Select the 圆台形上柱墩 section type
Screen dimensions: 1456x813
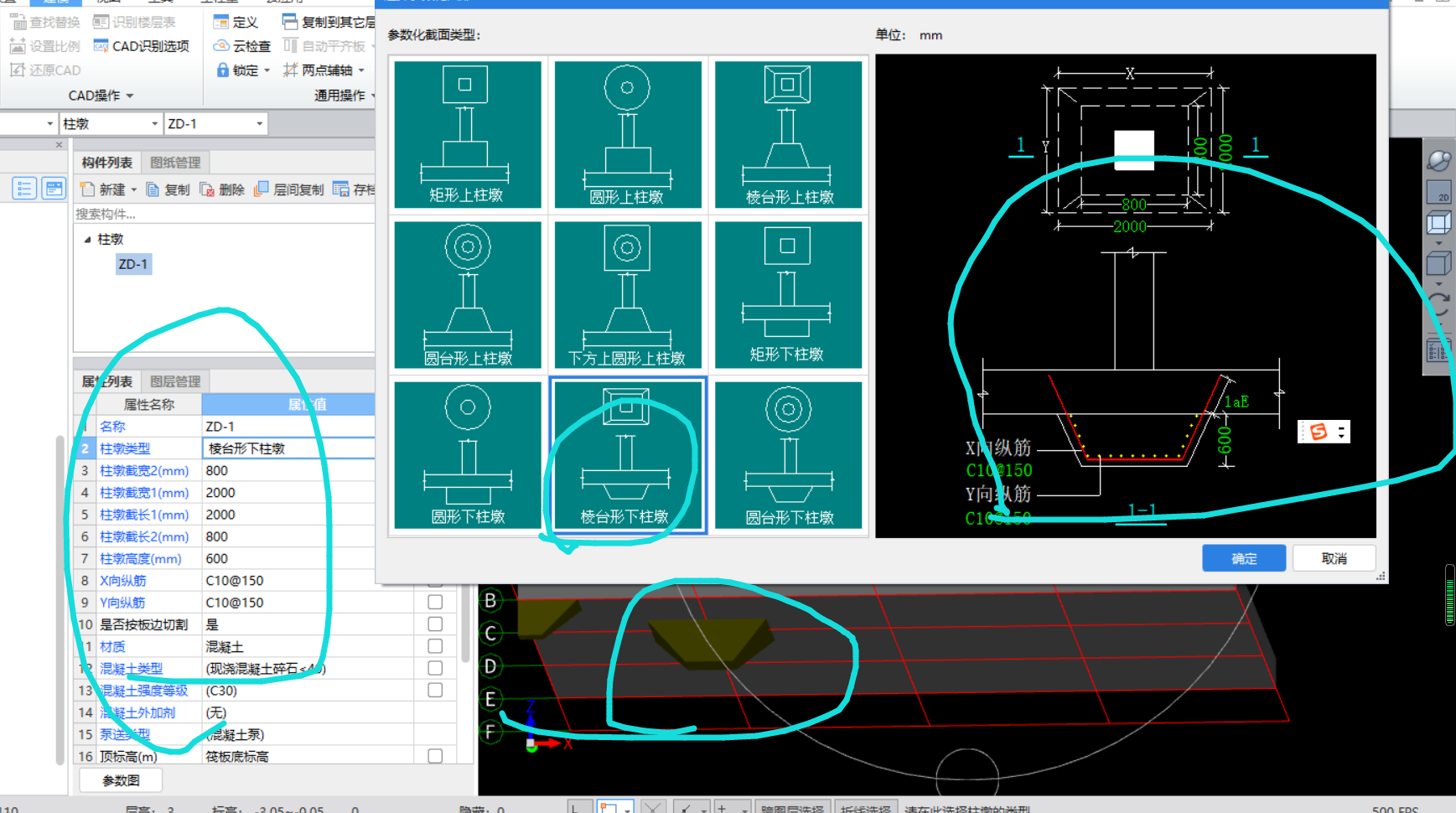tap(467, 295)
